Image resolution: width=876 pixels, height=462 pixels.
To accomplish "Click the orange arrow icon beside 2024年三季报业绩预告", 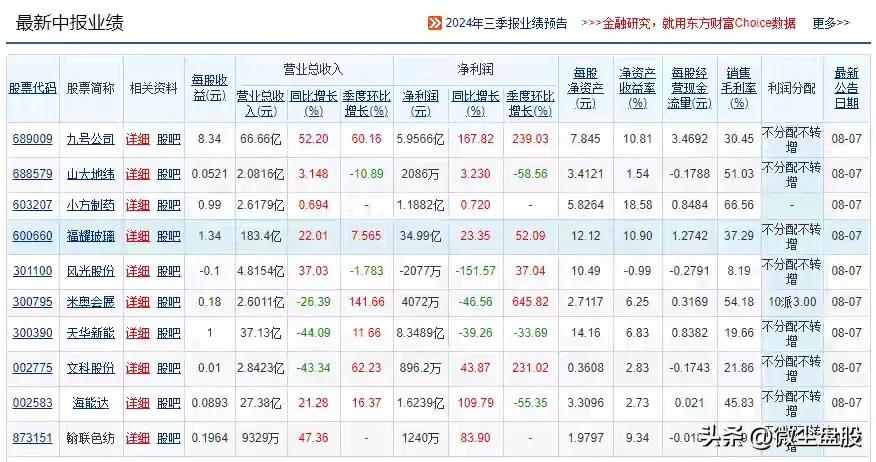I will (x=434, y=23).
